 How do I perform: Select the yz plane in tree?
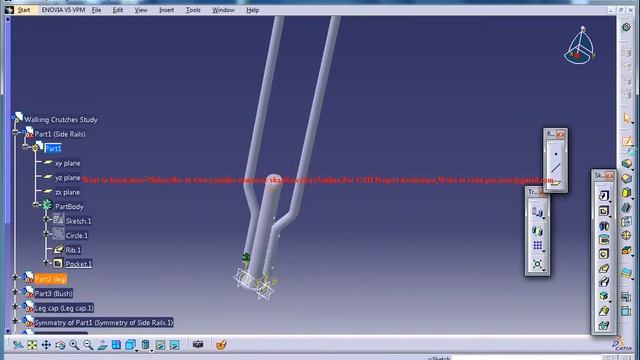point(67,178)
